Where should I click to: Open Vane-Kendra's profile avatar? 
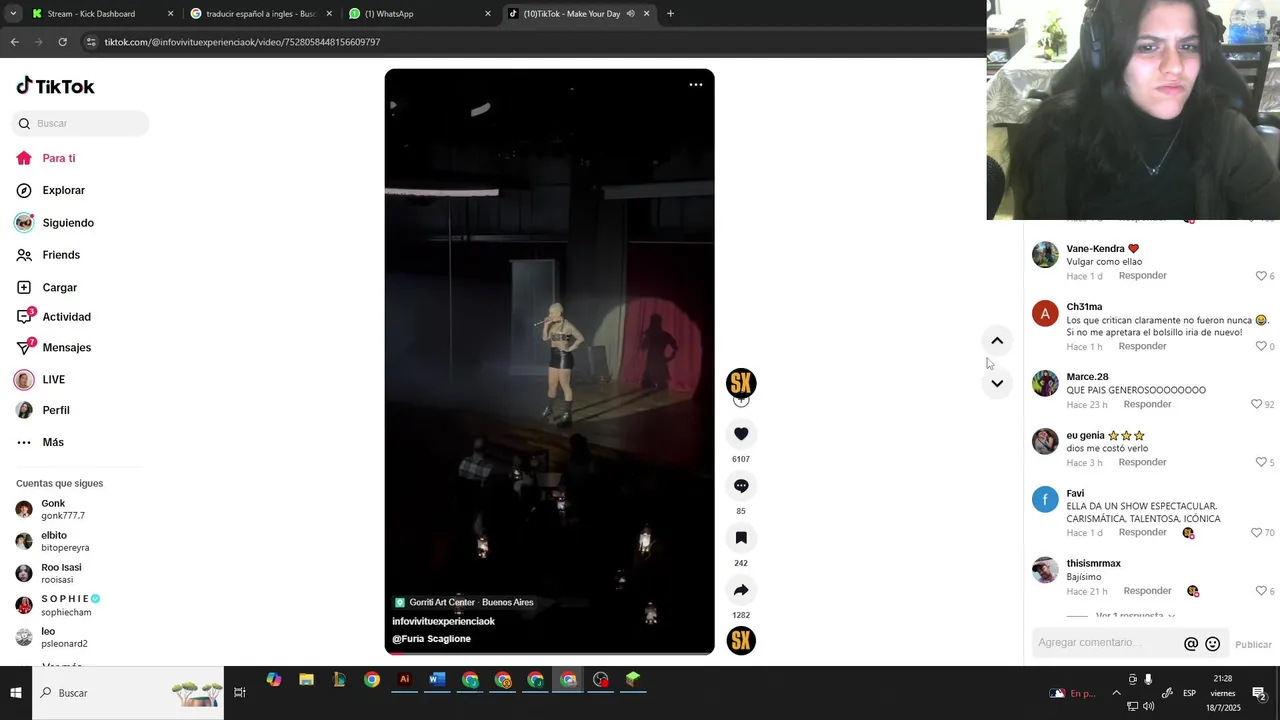1045,254
